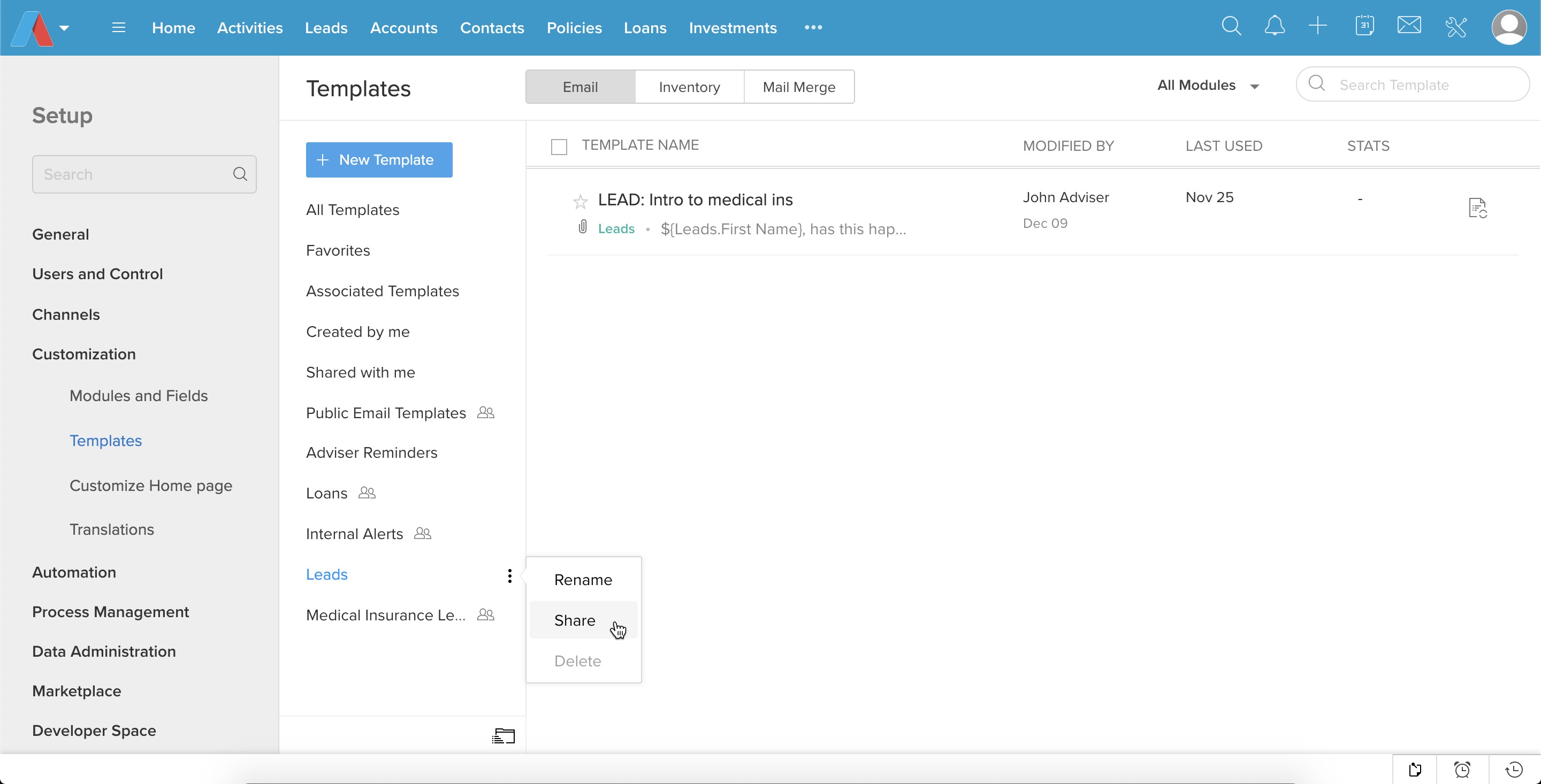Screen dimensions: 1541x784
Task: Open the setup tools wrench icon
Action: pyautogui.click(x=1455, y=27)
